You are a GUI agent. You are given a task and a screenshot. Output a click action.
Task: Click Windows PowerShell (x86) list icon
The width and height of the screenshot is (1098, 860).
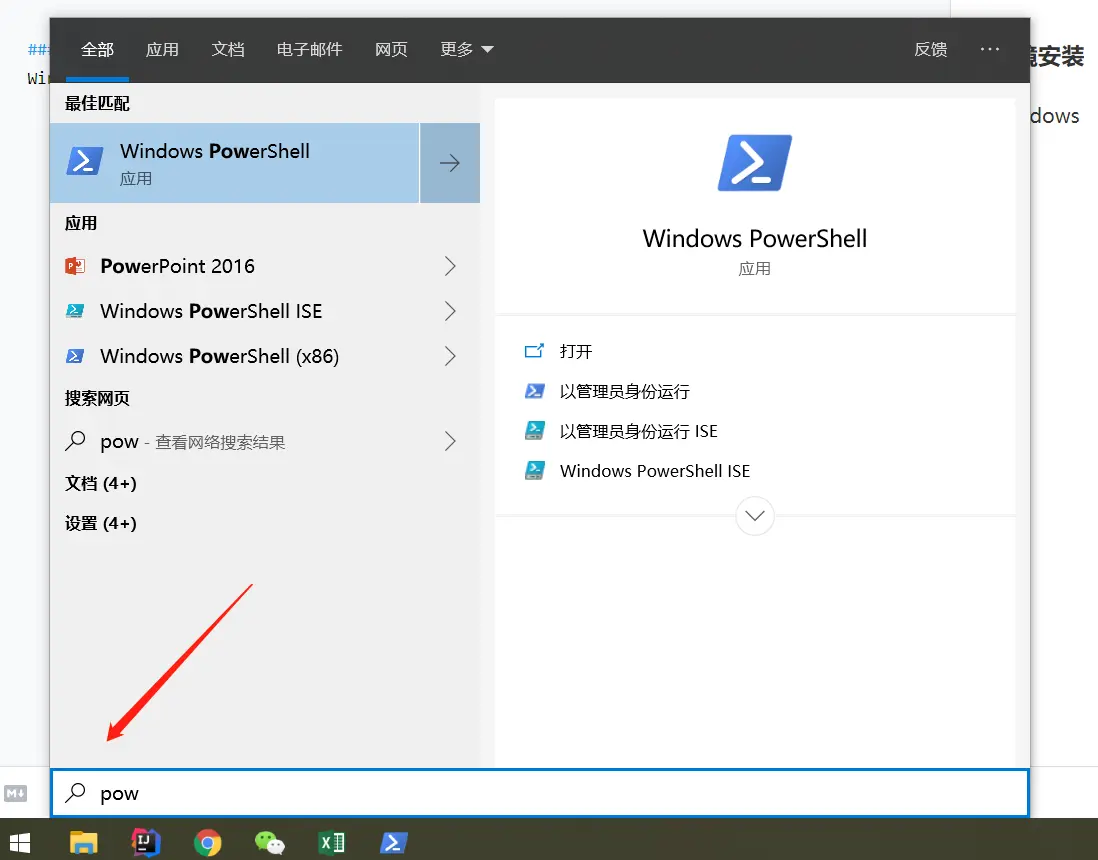[75, 356]
